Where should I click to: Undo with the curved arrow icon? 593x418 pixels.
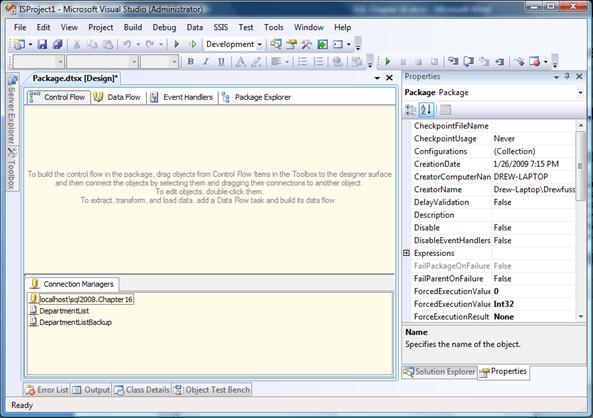click(x=127, y=44)
